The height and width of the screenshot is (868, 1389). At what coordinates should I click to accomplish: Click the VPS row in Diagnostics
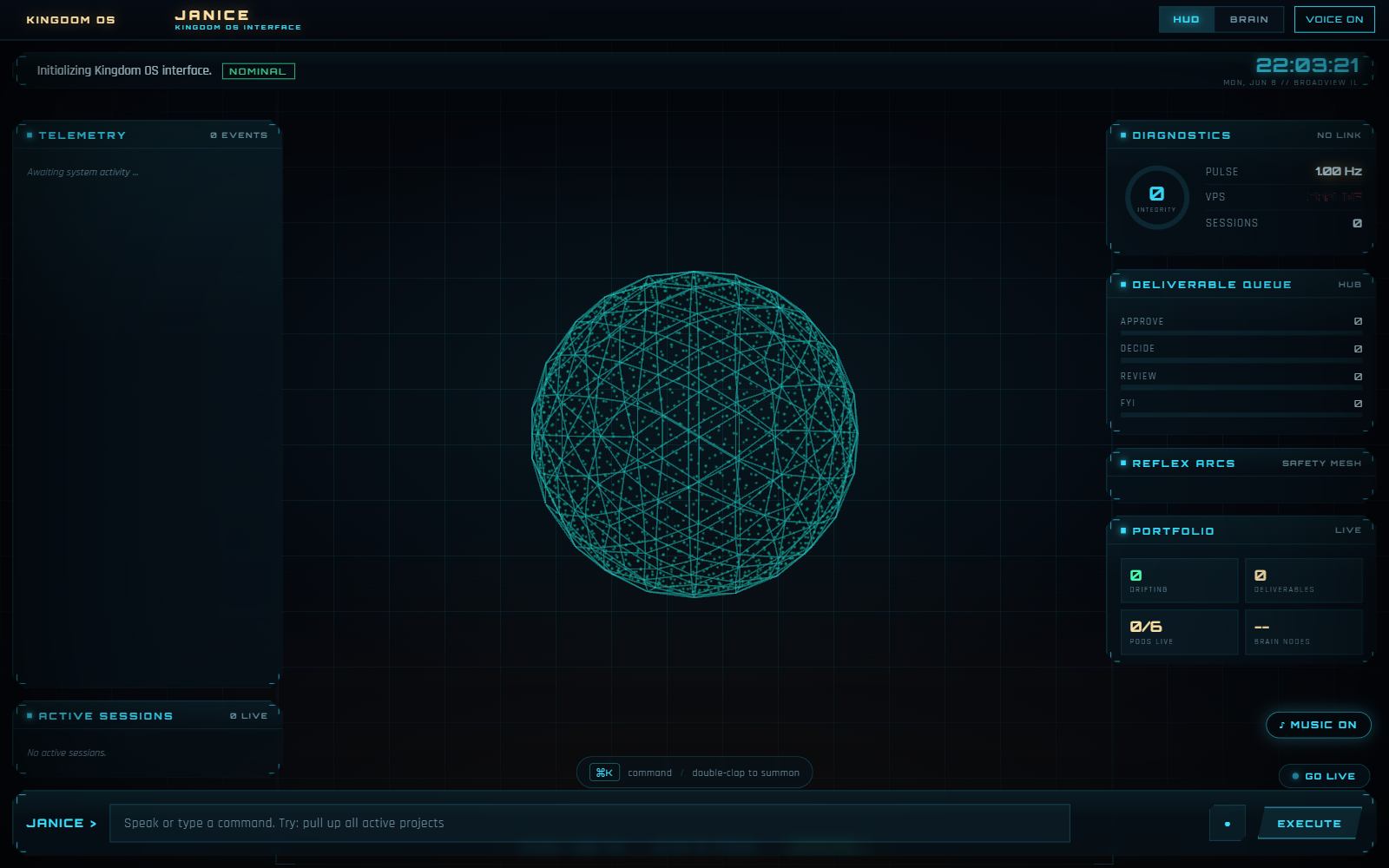(x=1283, y=197)
